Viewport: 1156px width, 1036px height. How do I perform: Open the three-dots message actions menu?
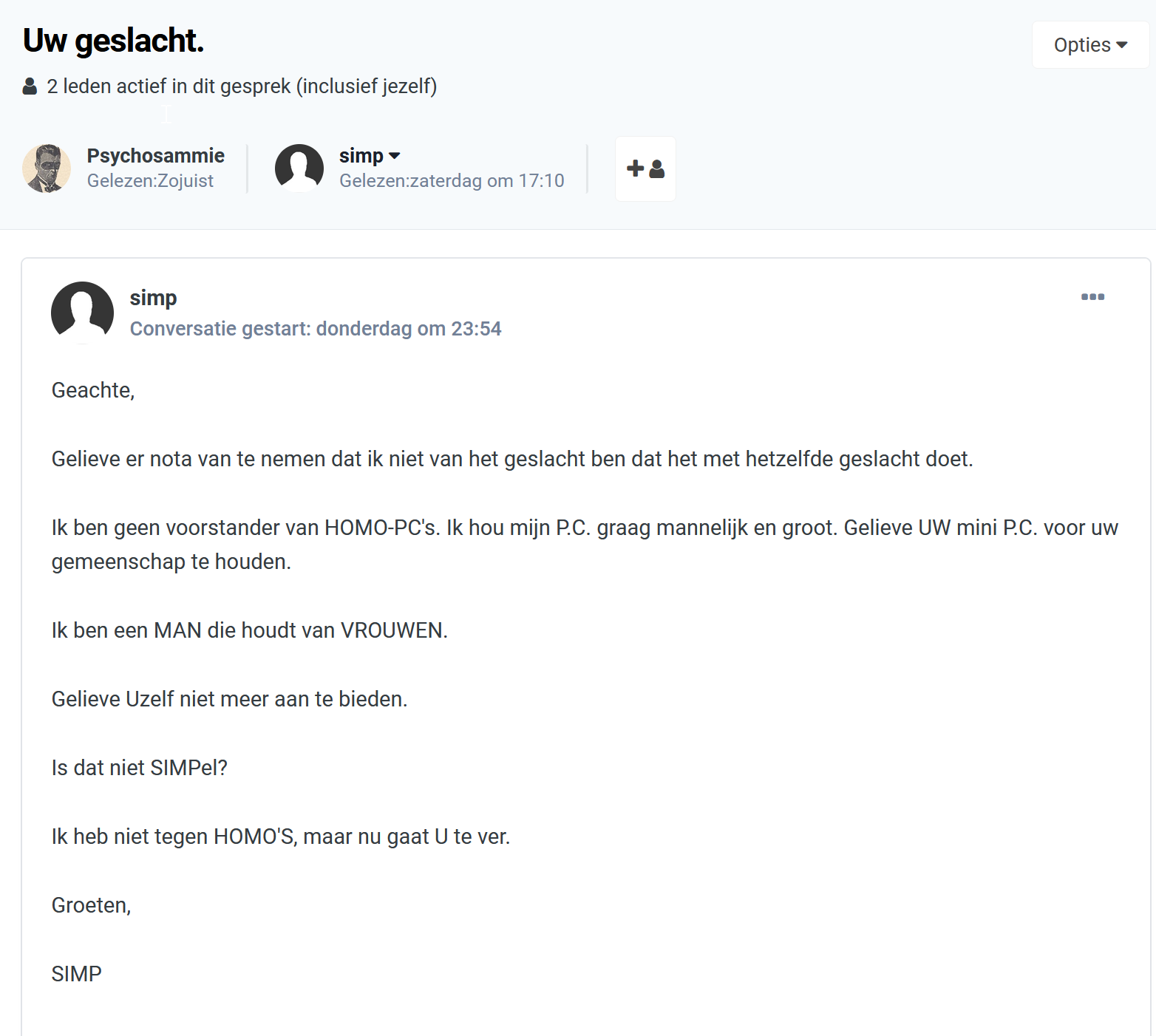pyautogui.click(x=1092, y=297)
